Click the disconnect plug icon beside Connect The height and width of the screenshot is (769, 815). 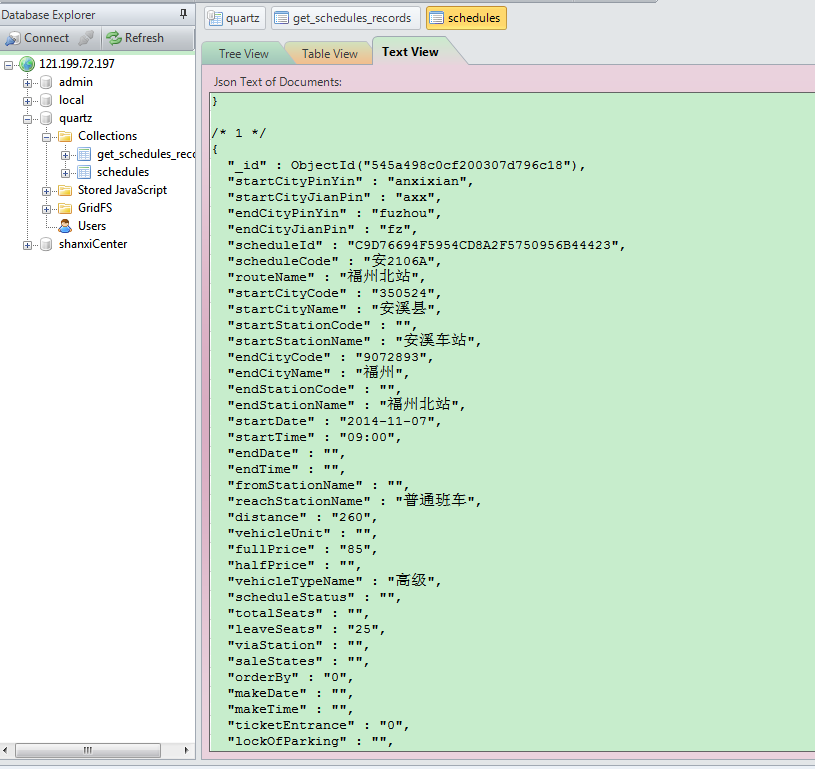click(86, 38)
